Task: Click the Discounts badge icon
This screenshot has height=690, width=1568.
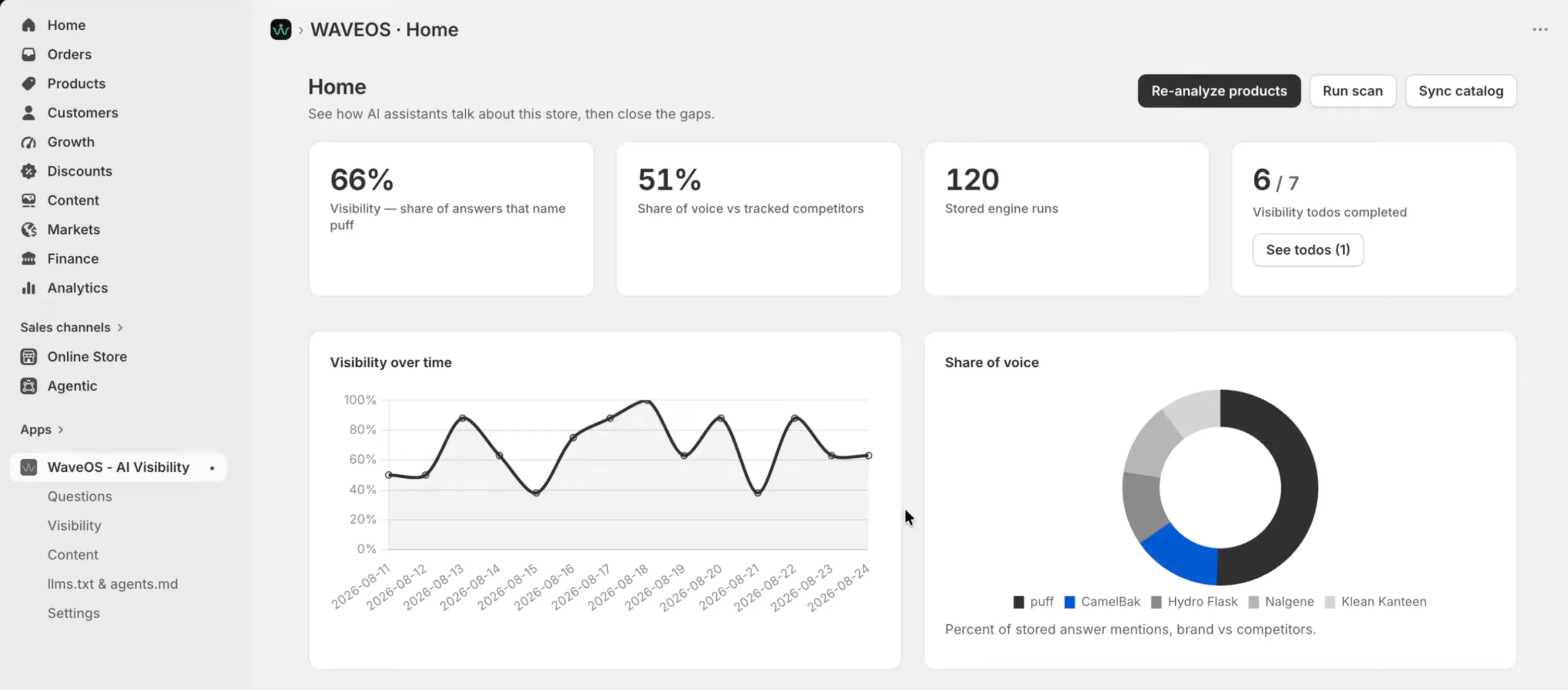Action: tap(29, 171)
